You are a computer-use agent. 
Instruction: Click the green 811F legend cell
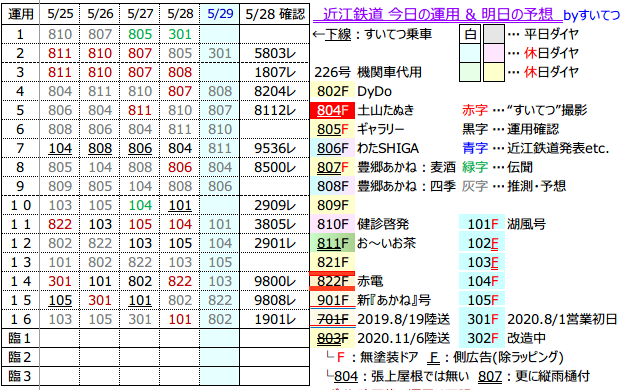(x=333, y=243)
